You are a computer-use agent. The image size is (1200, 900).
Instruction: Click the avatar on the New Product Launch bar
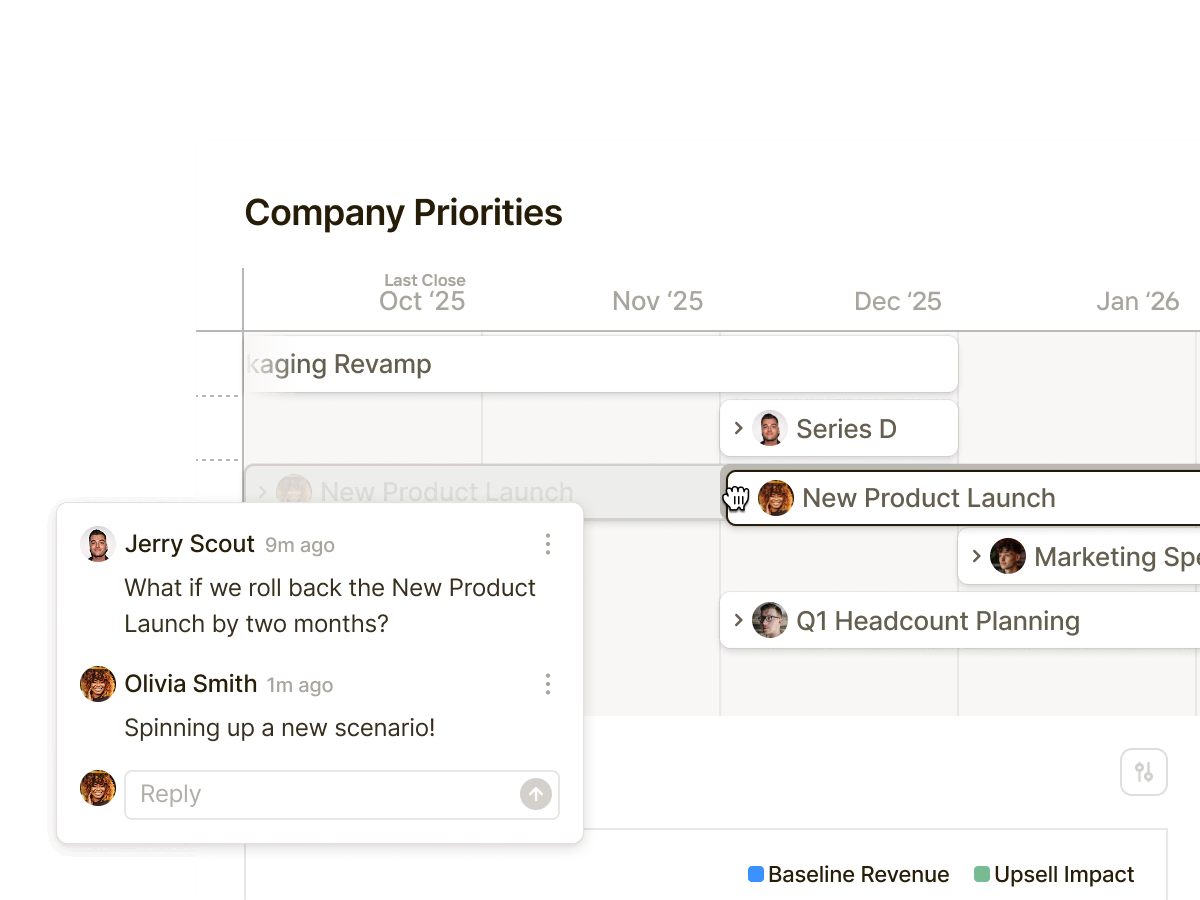(775, 498)
